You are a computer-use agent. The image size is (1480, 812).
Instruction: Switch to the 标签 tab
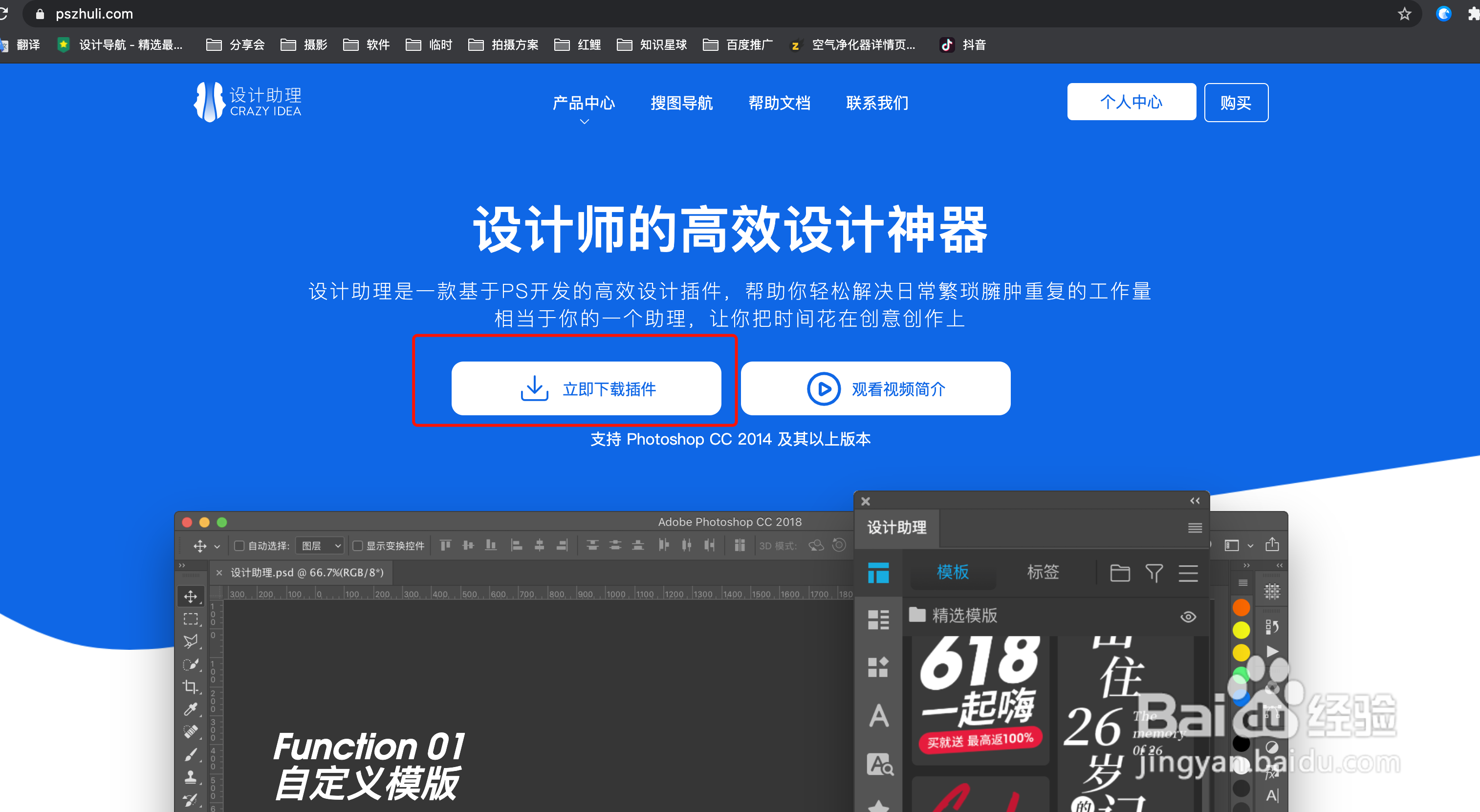click(1043, 572)
